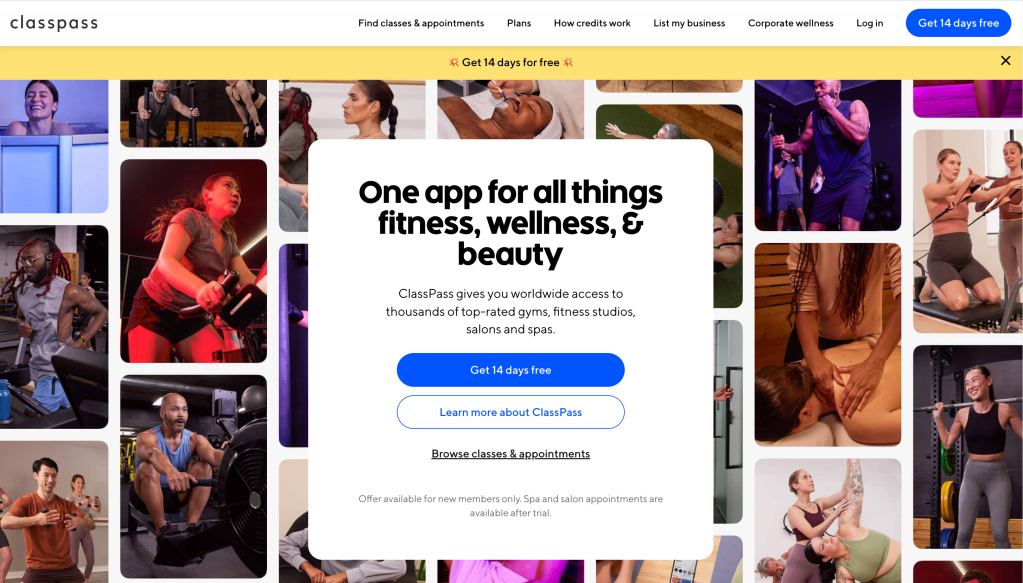The image size is (1023, 583).
Task: Open Corporate wellness page
Action: pyautogui.click(x=790, y=23)
